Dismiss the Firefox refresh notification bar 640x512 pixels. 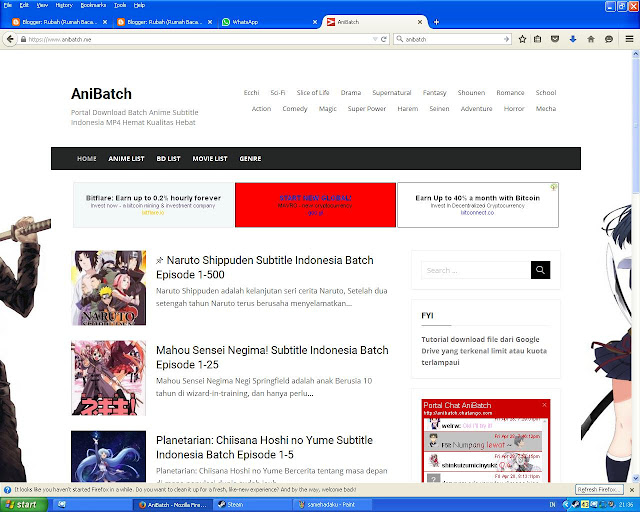click(x=632, y=490)
